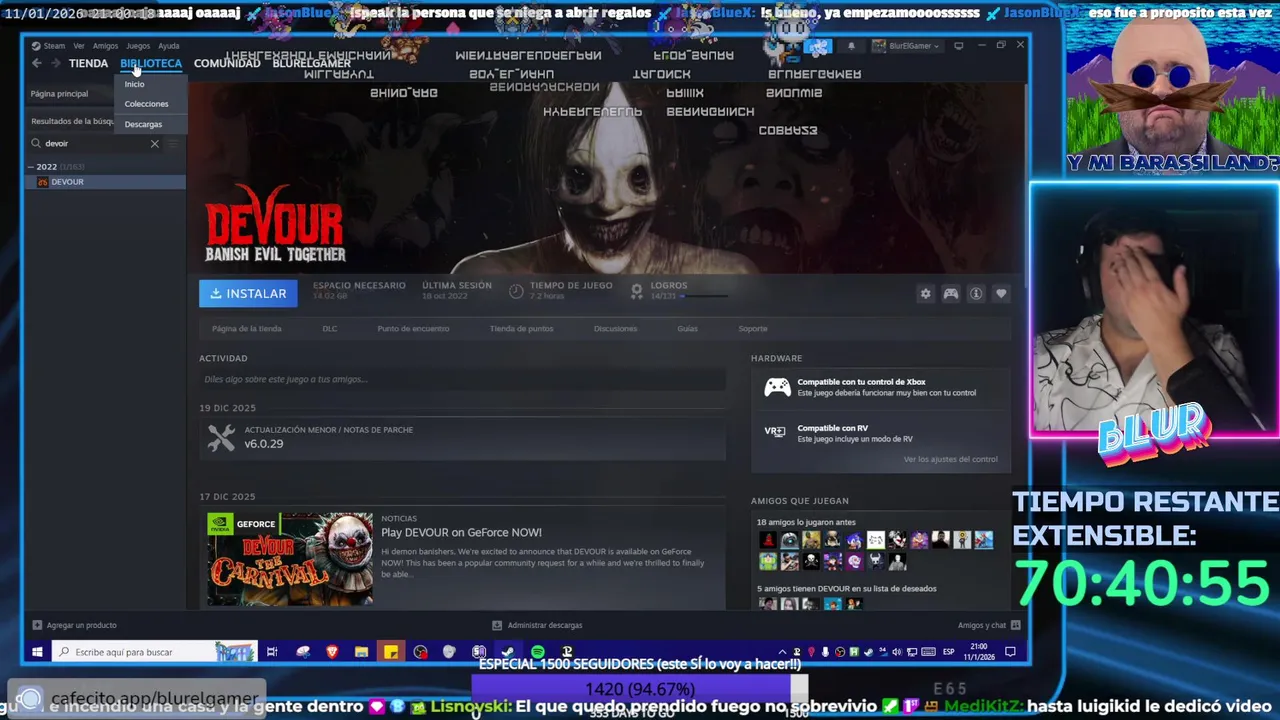The image size is (1280, 720).
Task: Open the BLURELGAMER profile tab
Action: tap(311, 63)
